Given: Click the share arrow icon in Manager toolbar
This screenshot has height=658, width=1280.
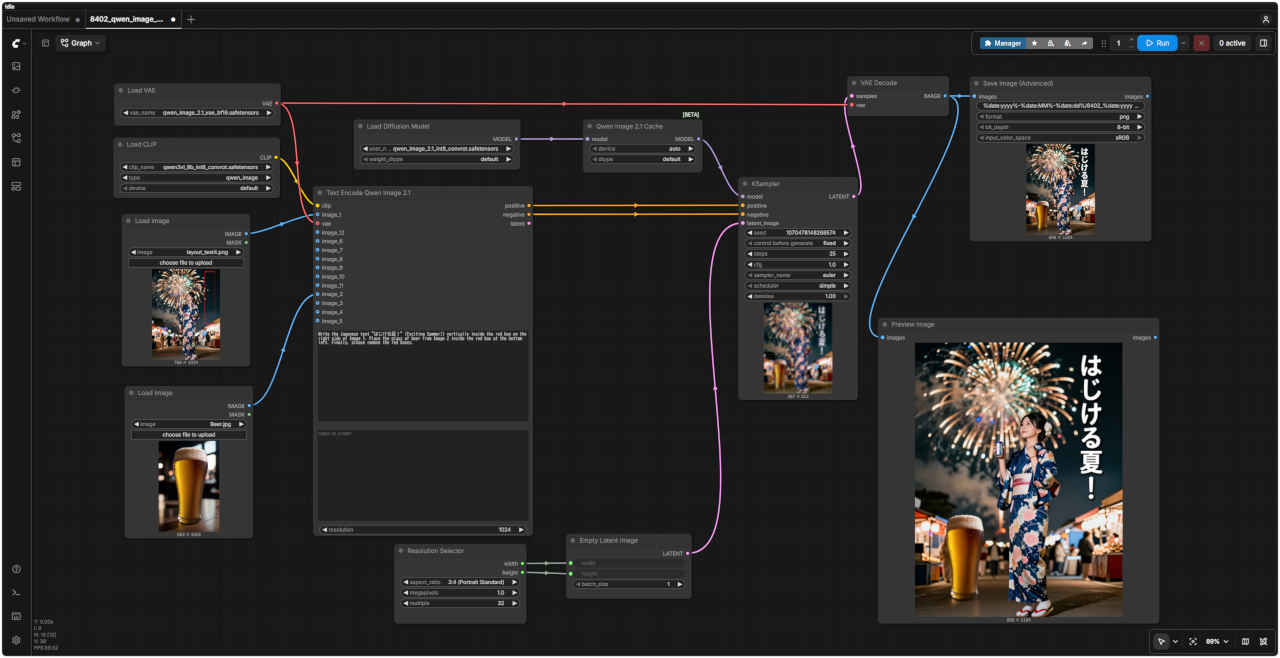Looking at the screenshot, I should tap(1085, 43).
